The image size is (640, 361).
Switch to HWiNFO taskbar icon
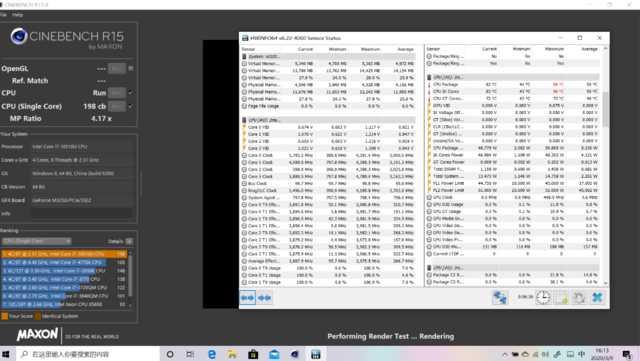click(316, 354)
